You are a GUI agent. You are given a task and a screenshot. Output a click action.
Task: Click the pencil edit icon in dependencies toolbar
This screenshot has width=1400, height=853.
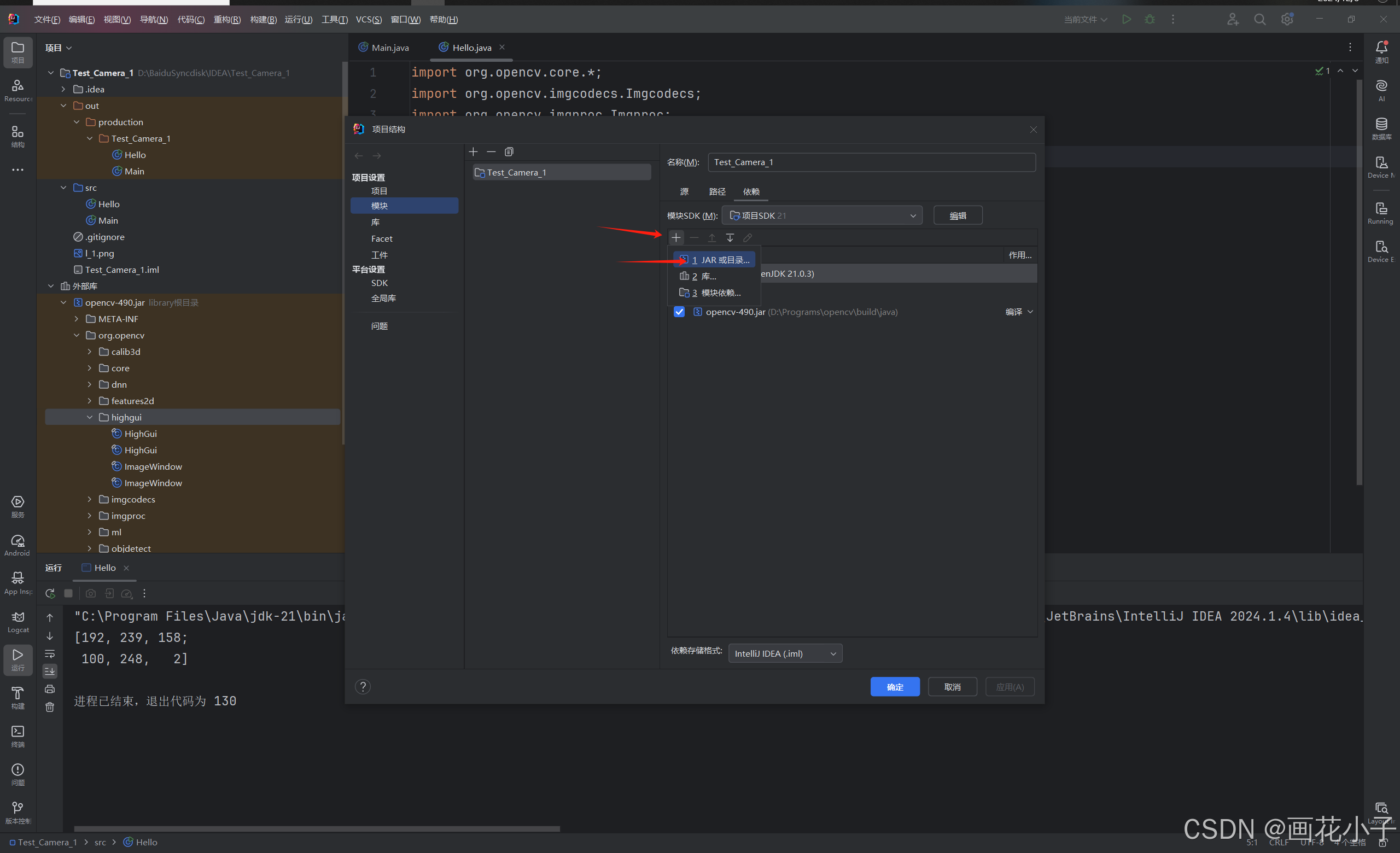click(748, 237)
